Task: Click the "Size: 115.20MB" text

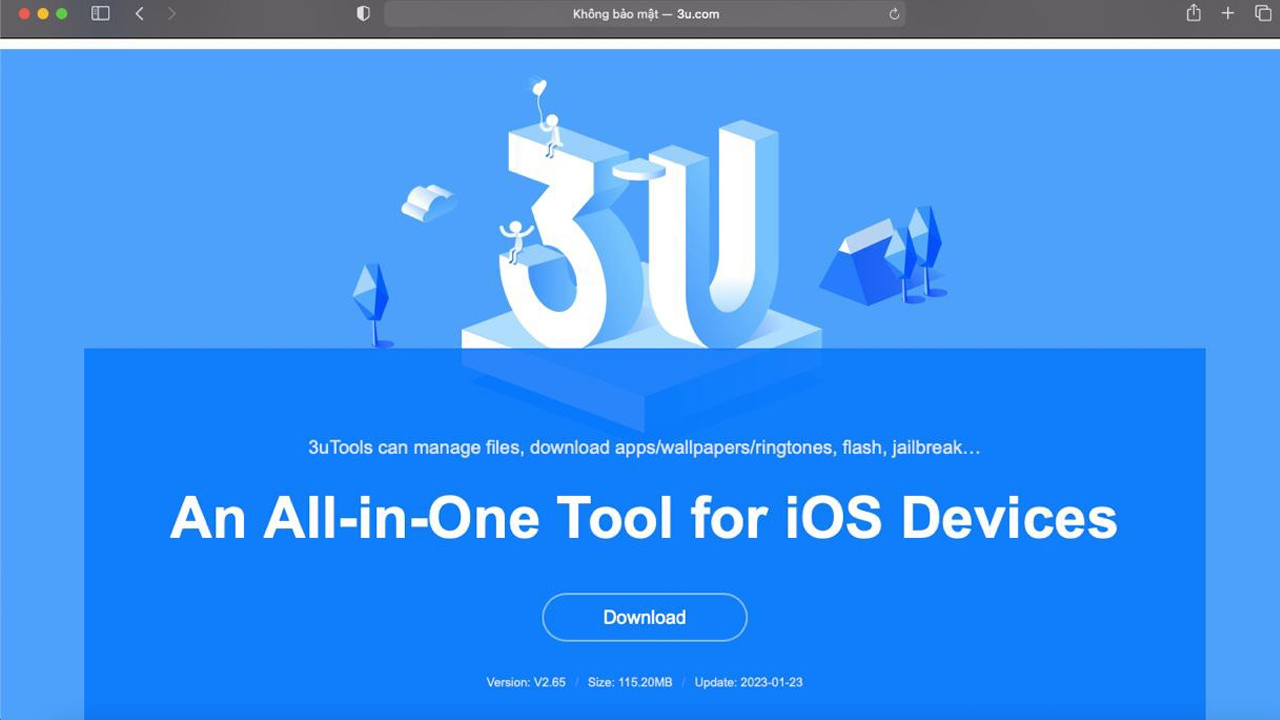Action: click(630, 682)
